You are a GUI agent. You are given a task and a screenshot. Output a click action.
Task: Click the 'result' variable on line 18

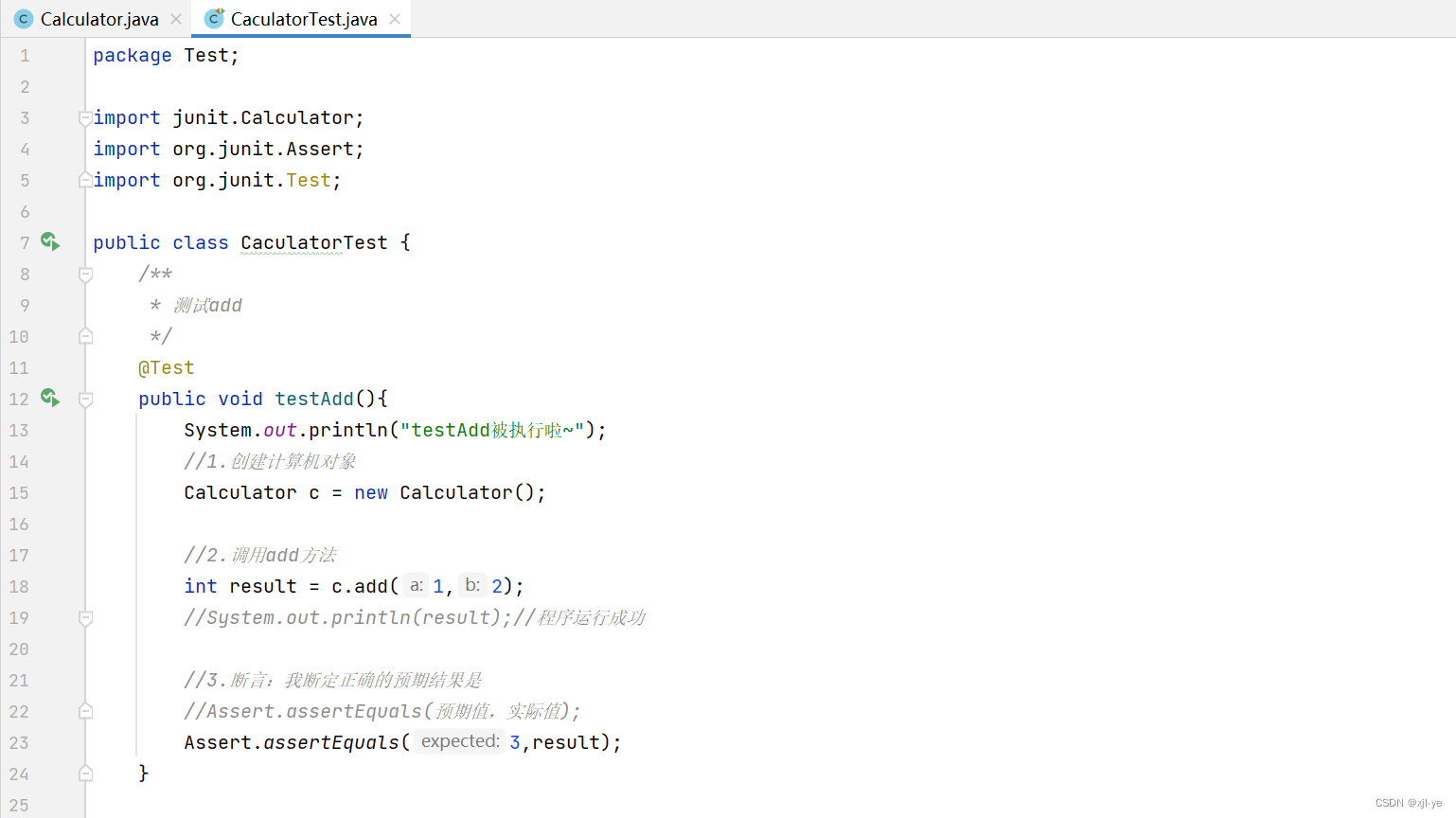pyautogui.click(x=263, y=586)
